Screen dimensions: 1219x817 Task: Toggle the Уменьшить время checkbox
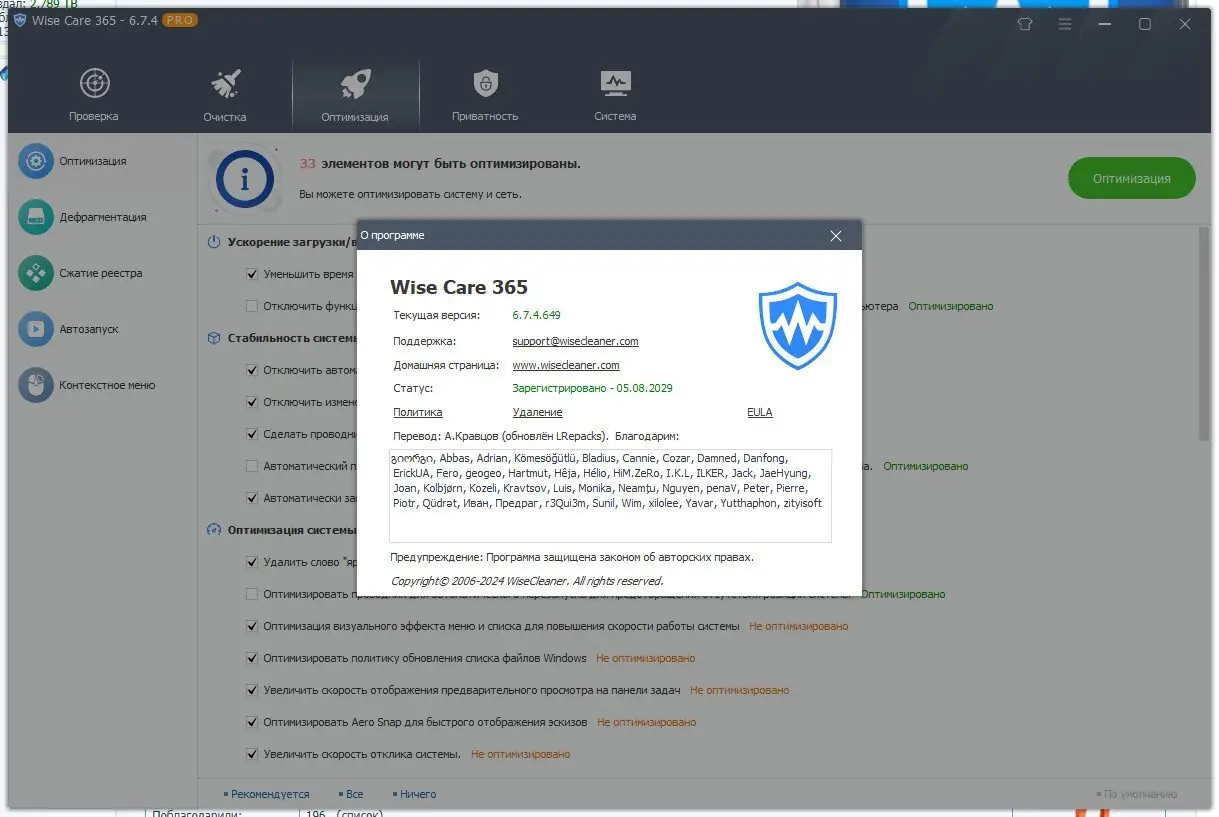(252, 274)
